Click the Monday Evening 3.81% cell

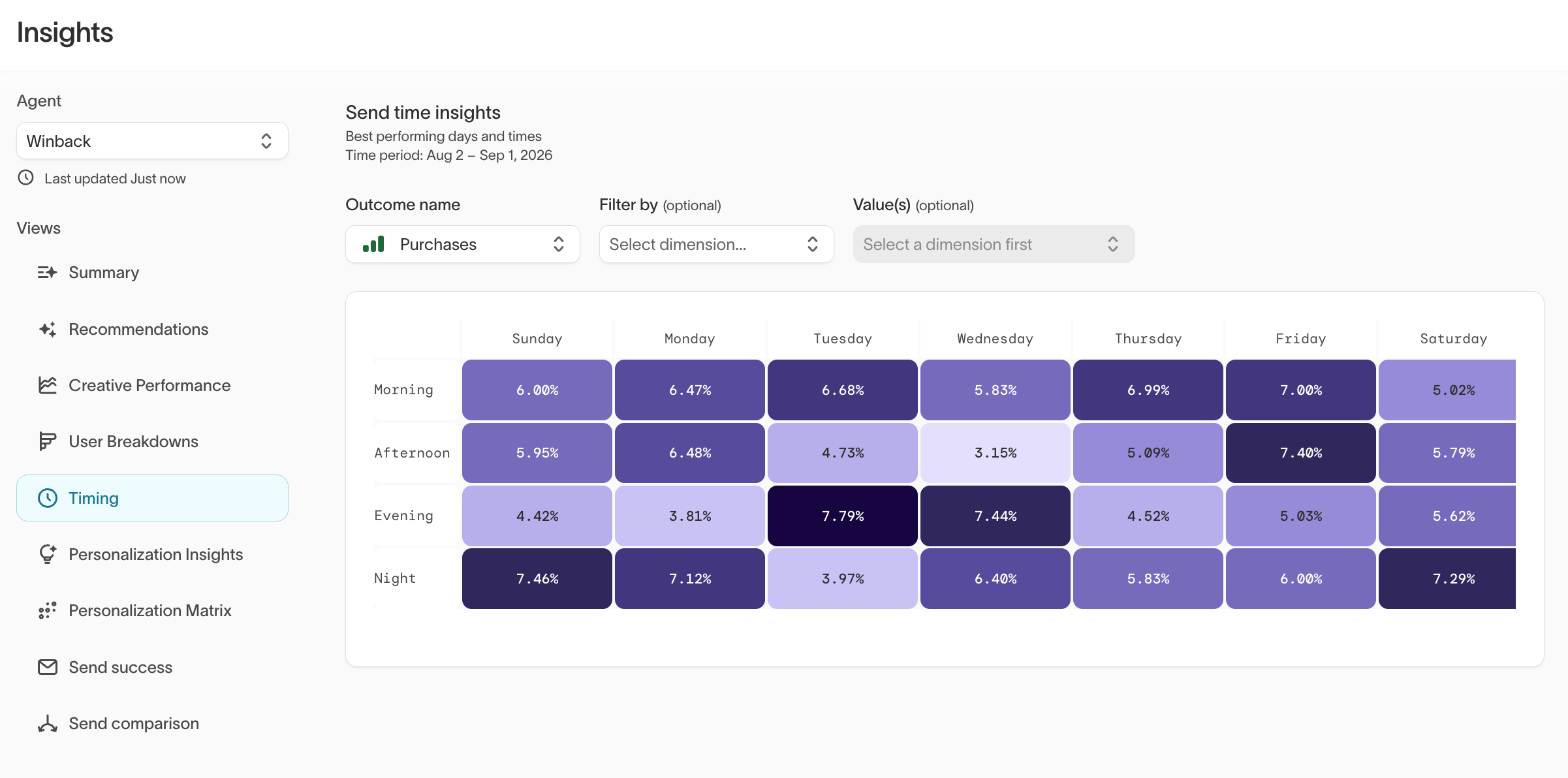click(689, 516)
